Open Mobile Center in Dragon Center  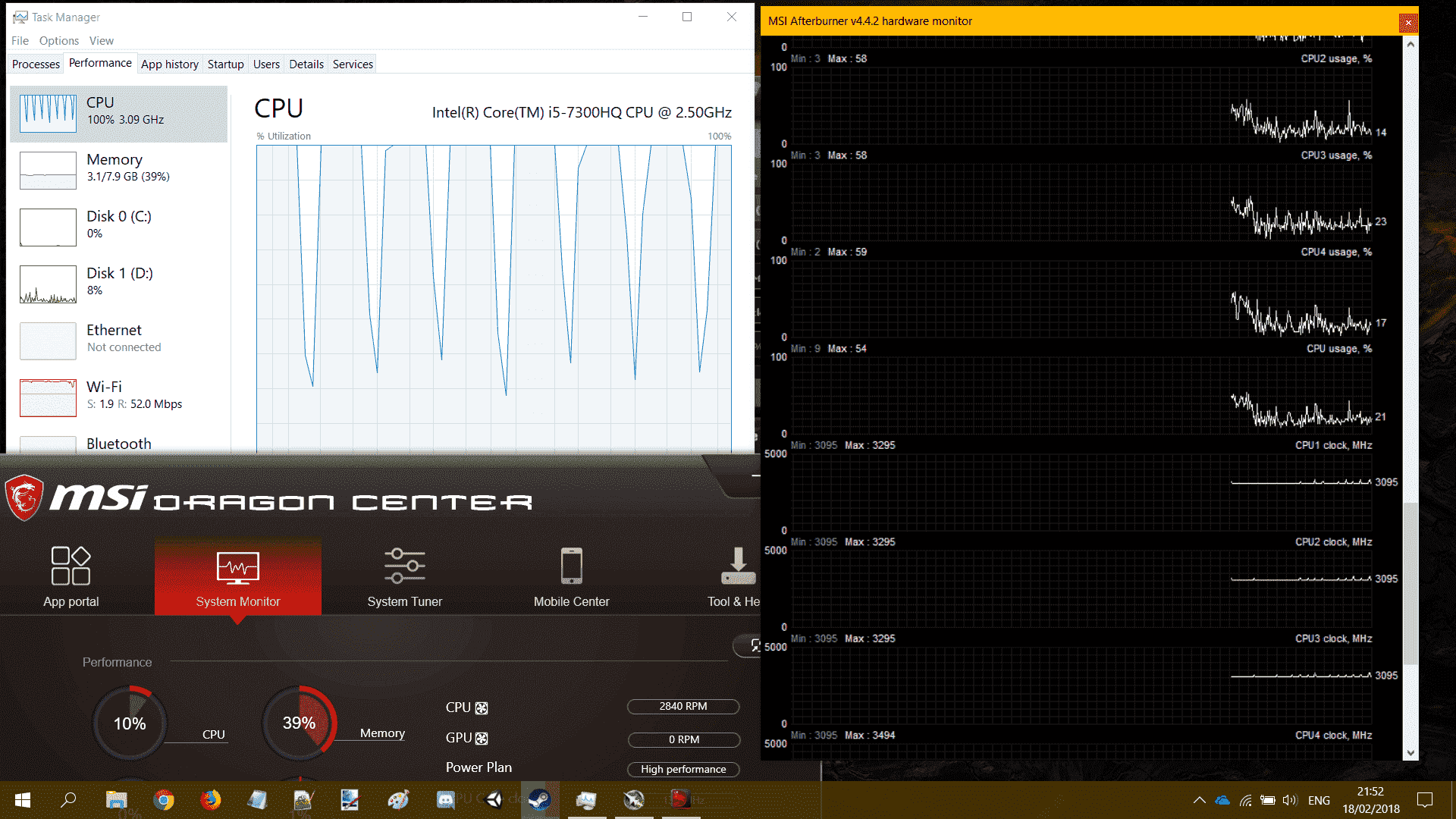click(571, 576)
